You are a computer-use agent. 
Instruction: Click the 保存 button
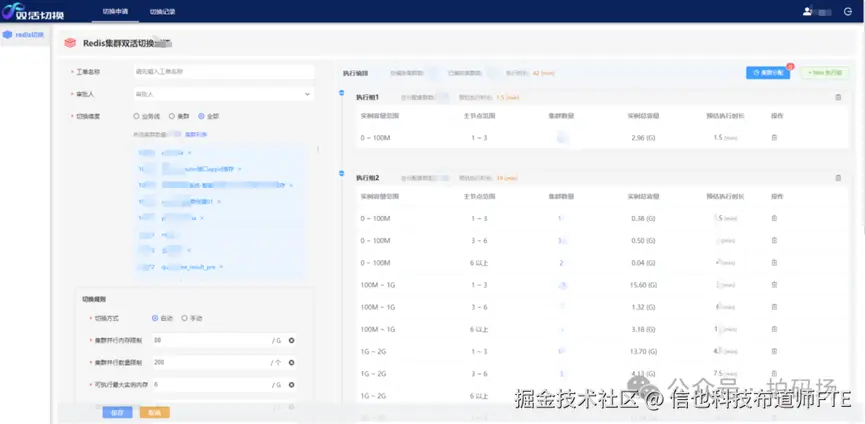coord(118,412)
